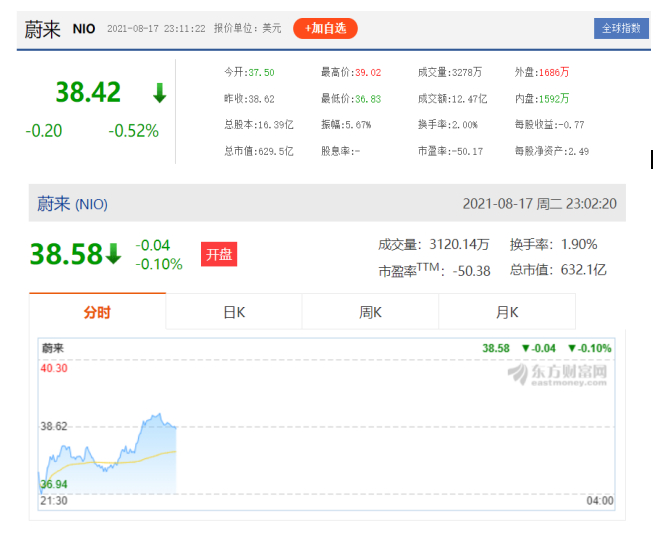
Task: Click the 振幅:5.67% amplitude value
Action: pyautogui.click(x=346, y=125)
